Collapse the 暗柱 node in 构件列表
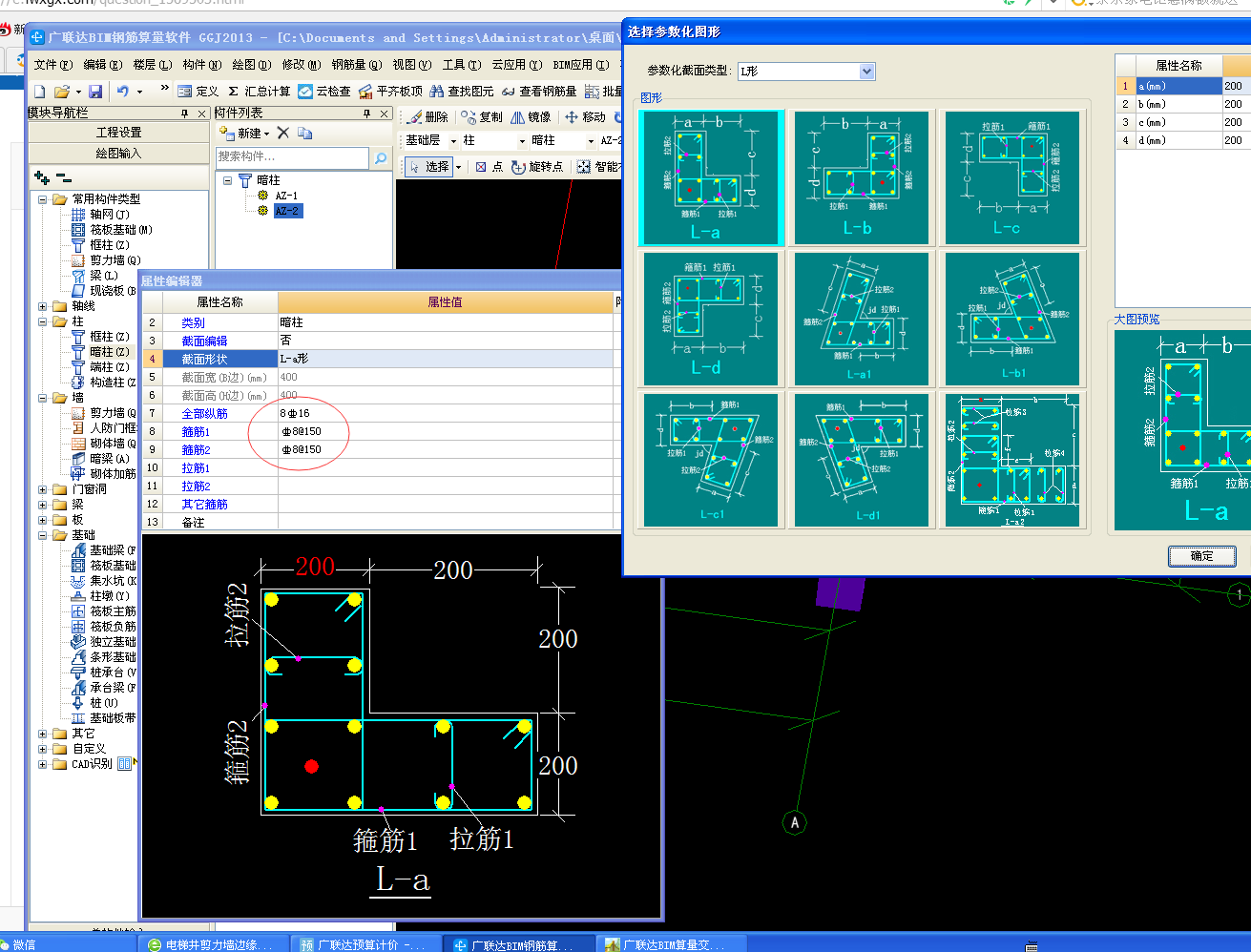This screenshot has width=1251, height=952. pyautogui.click(x=227, y=180)
